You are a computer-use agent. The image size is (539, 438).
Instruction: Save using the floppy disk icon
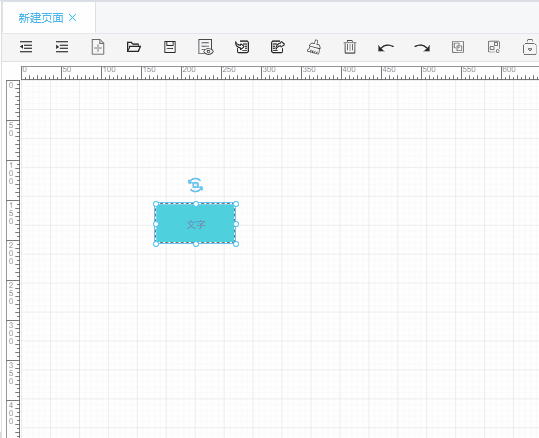pyautogui.click(x=170, y=47)
